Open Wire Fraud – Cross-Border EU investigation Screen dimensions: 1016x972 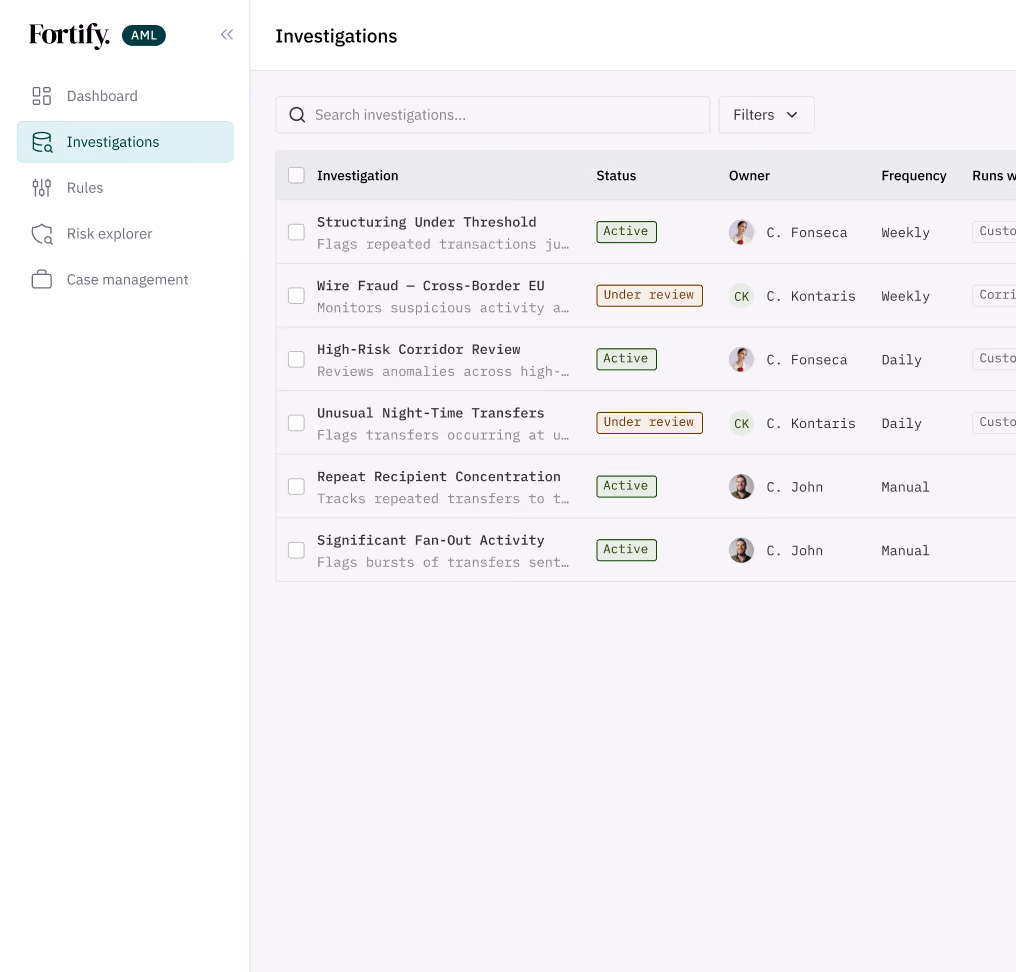click(x=430, y=286)
